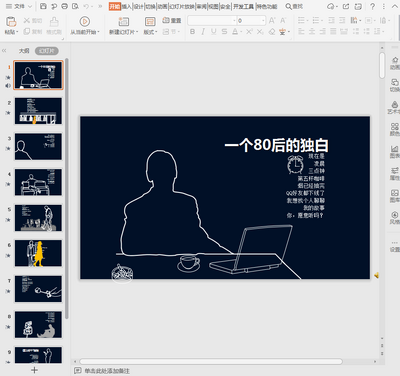This screenshot has width=400, height=376.
Task: Switch to the 开发工具 (Developer) tab
Action: click(x=243, y=6)
